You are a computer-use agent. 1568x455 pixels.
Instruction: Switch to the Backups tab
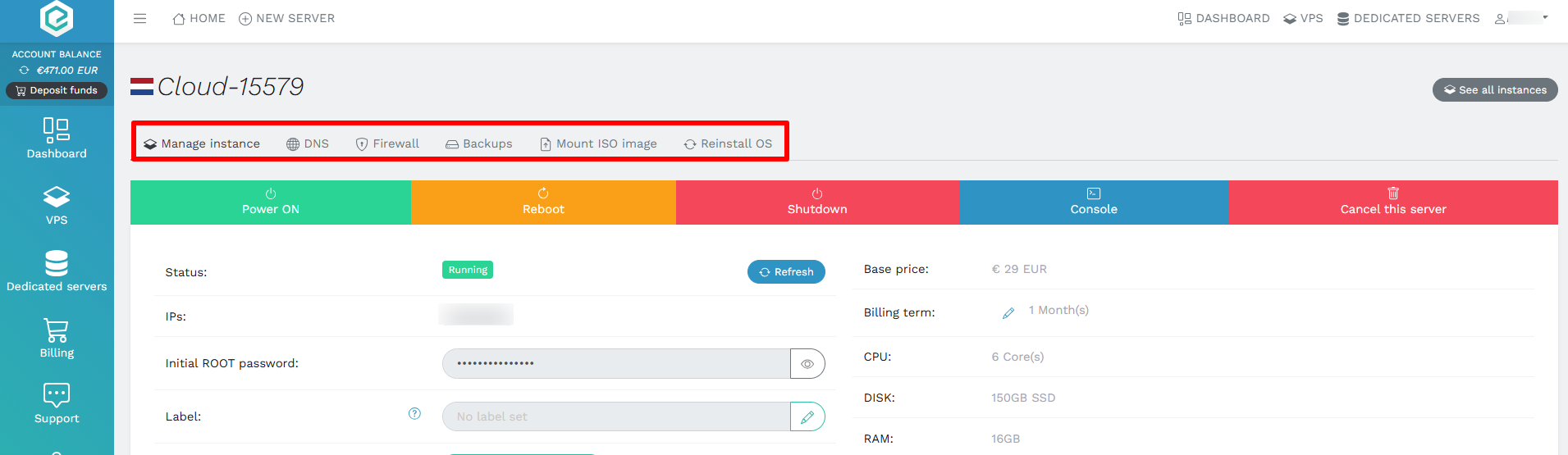479,143
